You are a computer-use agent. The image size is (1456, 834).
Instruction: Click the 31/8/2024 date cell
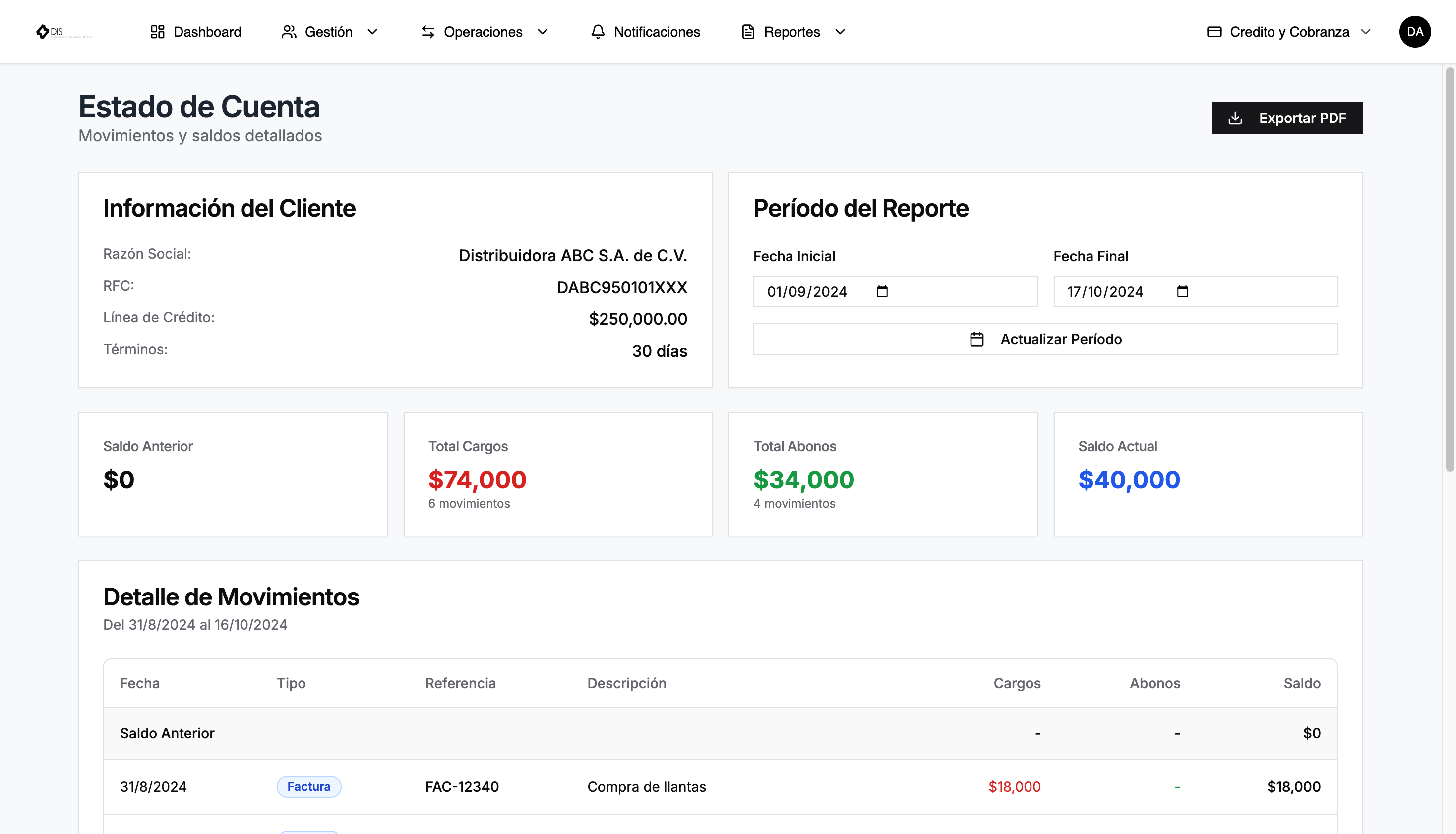pos(154,786)
